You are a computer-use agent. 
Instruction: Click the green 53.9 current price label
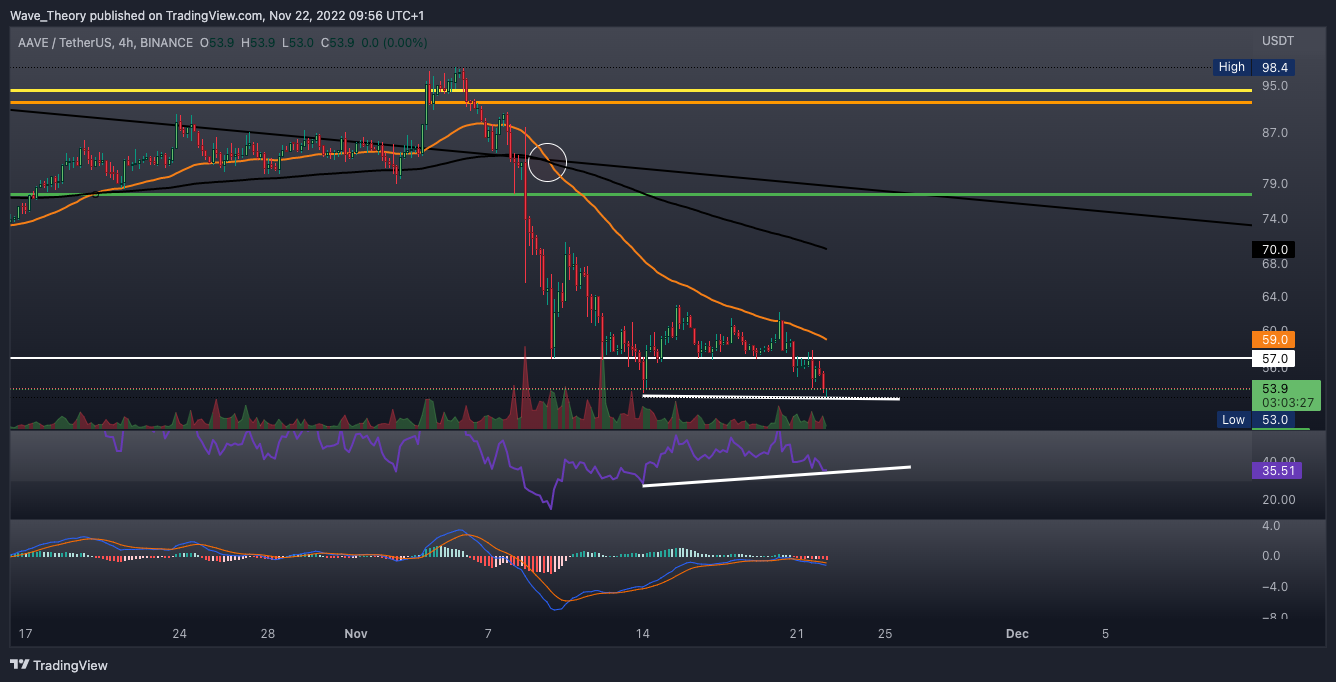click(1285, 389)
